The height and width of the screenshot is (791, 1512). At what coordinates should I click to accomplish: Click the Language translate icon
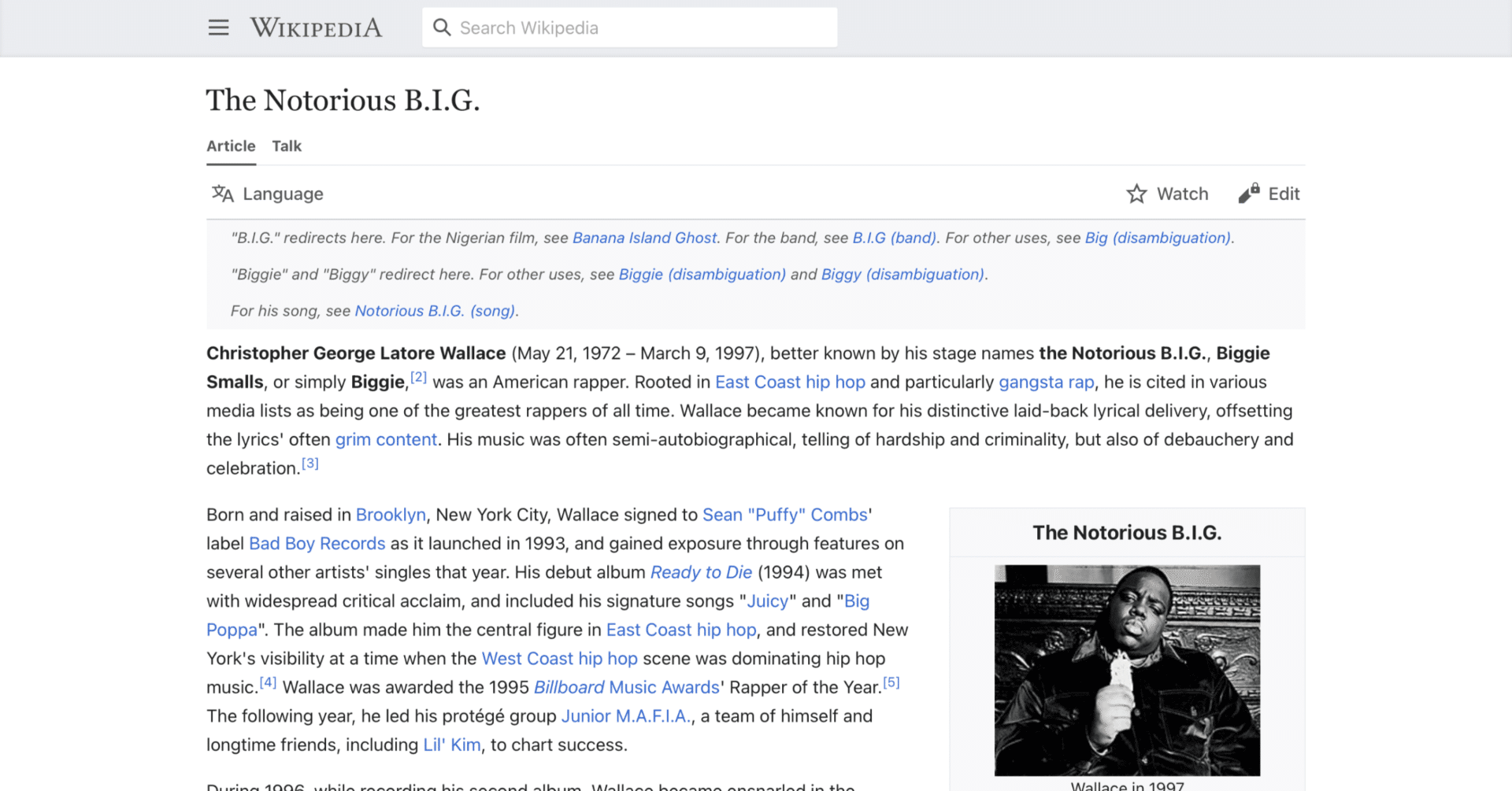pos(223,194)
